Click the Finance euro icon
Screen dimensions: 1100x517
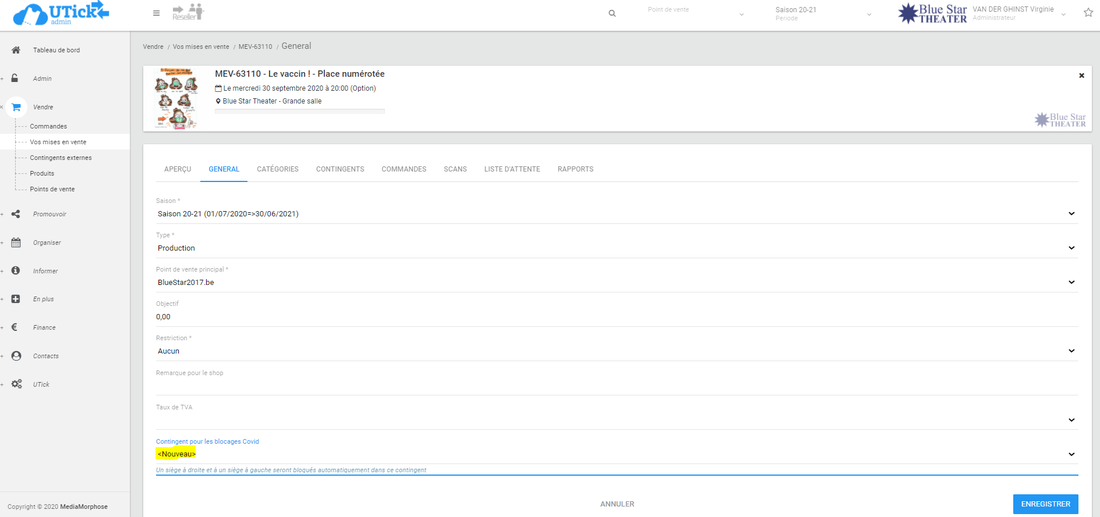pyautogui.click(x=16, y=327)
